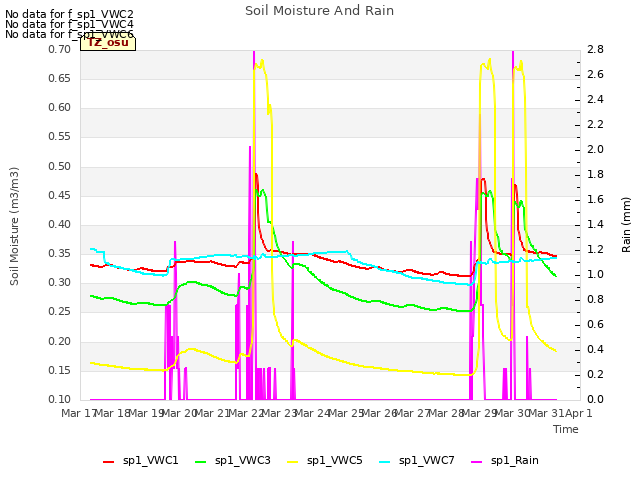
Task: Click the 0.35 soil moisture tick label
Action: point(60,253)
